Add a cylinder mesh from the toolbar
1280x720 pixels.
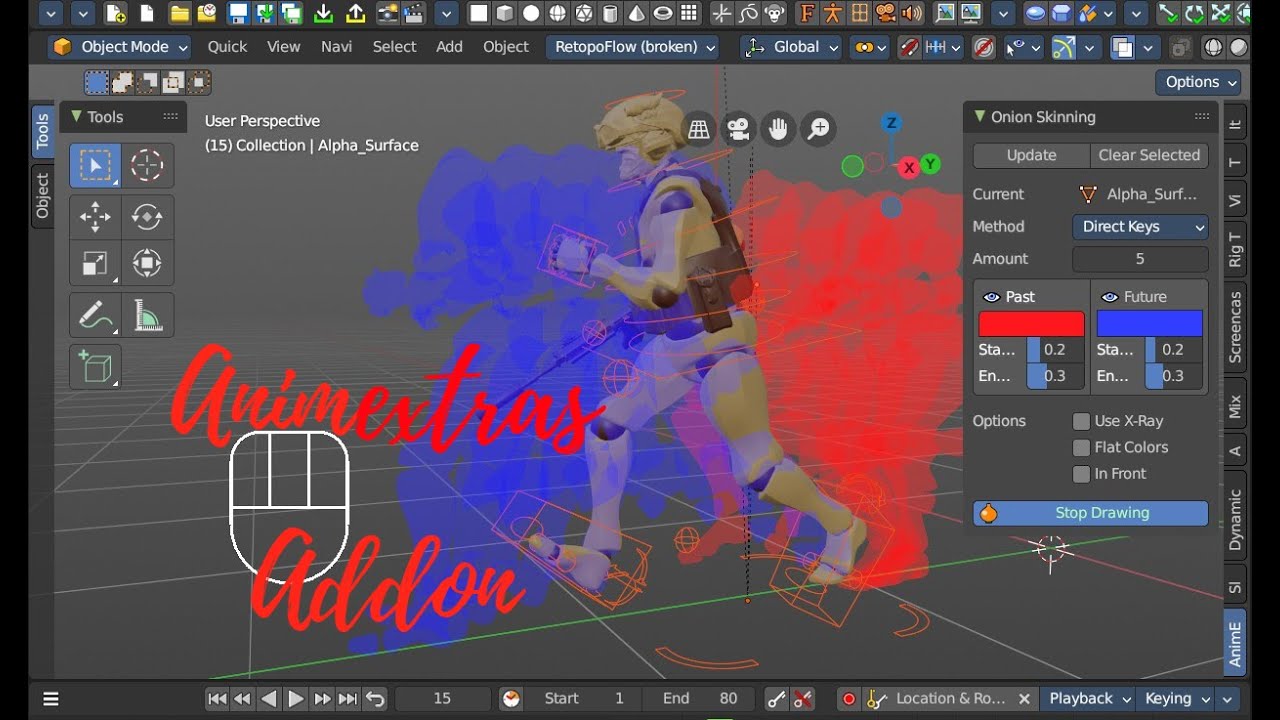click(x=610, y=13)
